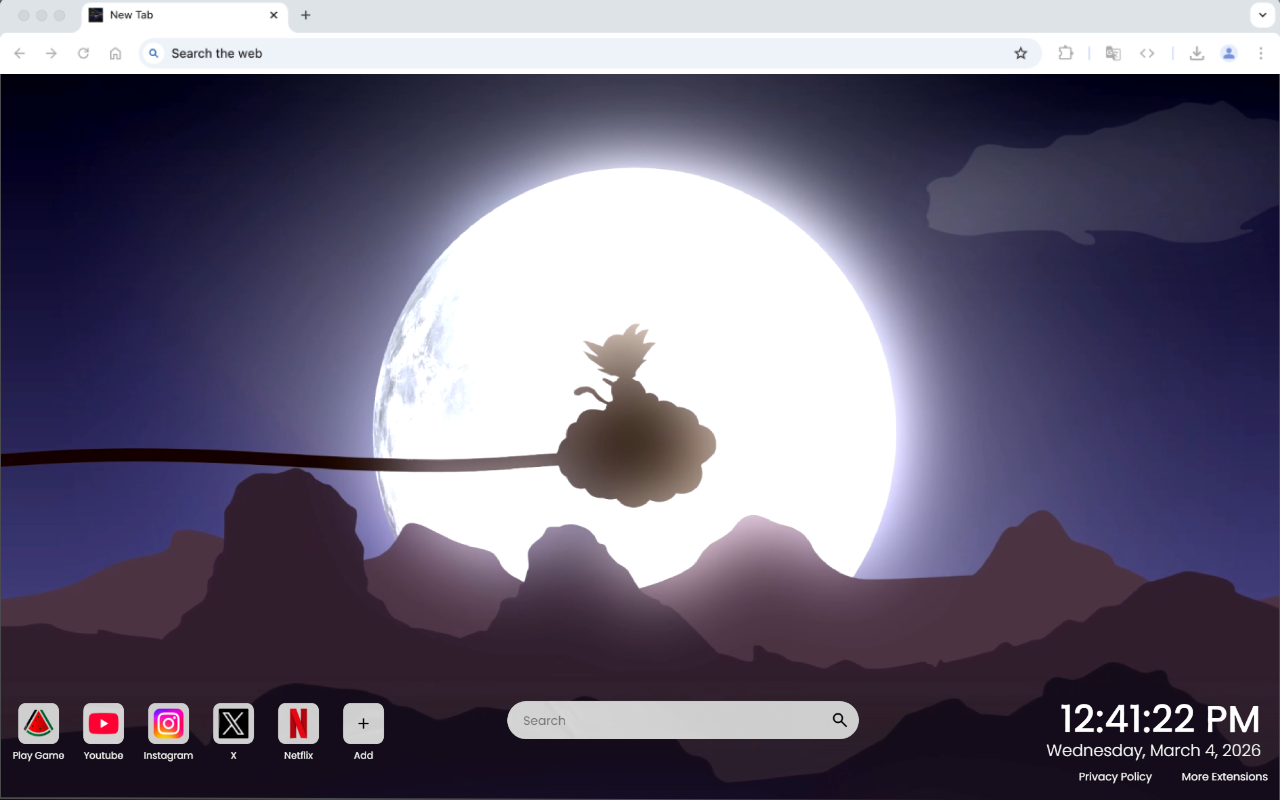The height and width of the screenshot is (800, 1280).
Task: Click the date Wednesday, March 4, 2026
Action: coord(1153,750)
